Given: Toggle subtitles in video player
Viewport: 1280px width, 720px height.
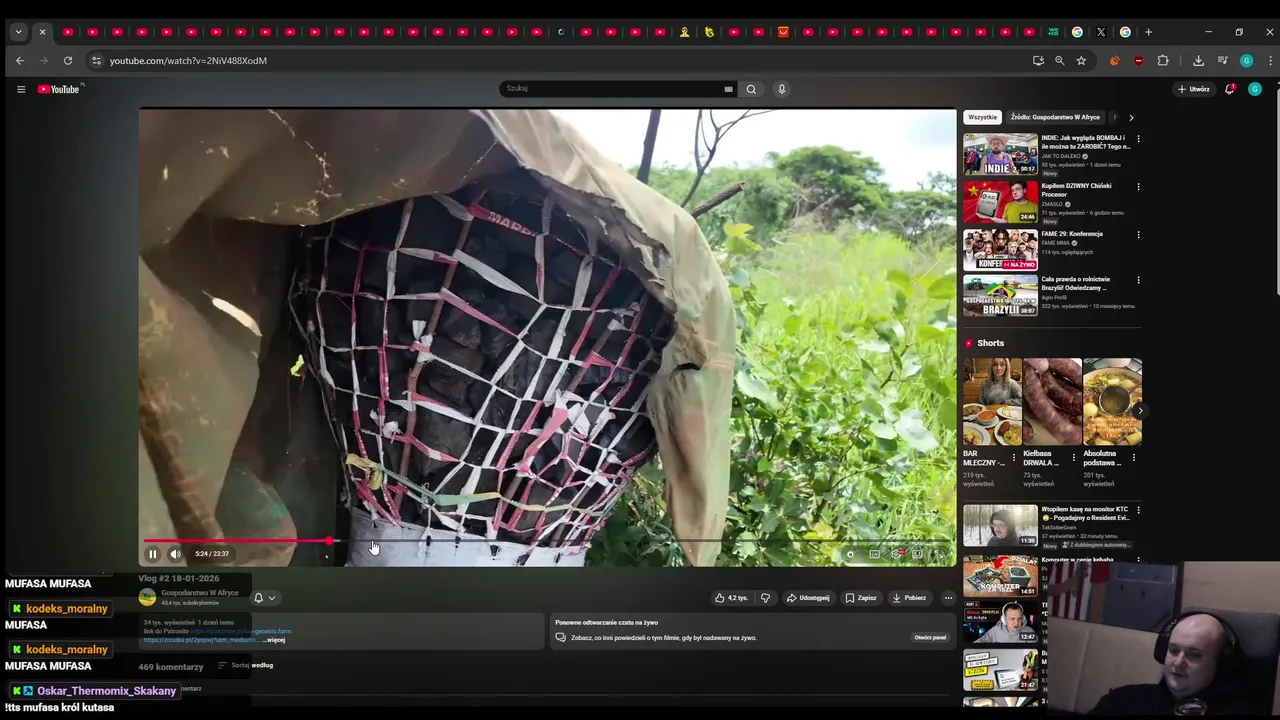Looking at the screenshot, I should coord(875,554).
